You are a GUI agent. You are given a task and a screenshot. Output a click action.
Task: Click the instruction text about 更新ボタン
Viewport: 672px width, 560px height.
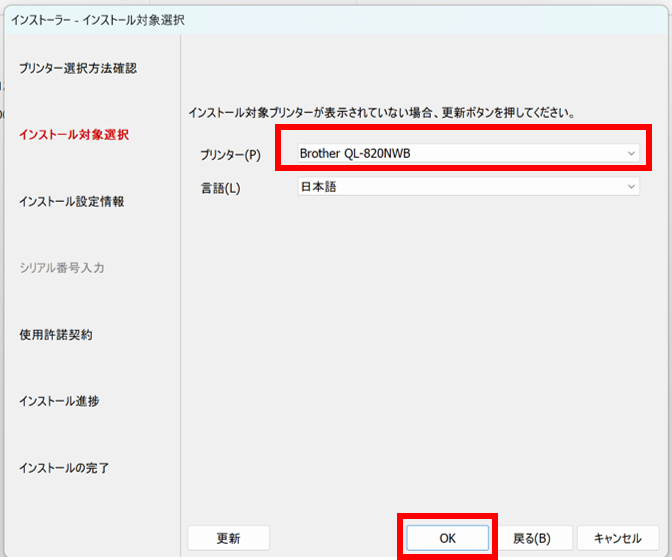(x=382, y=113)
